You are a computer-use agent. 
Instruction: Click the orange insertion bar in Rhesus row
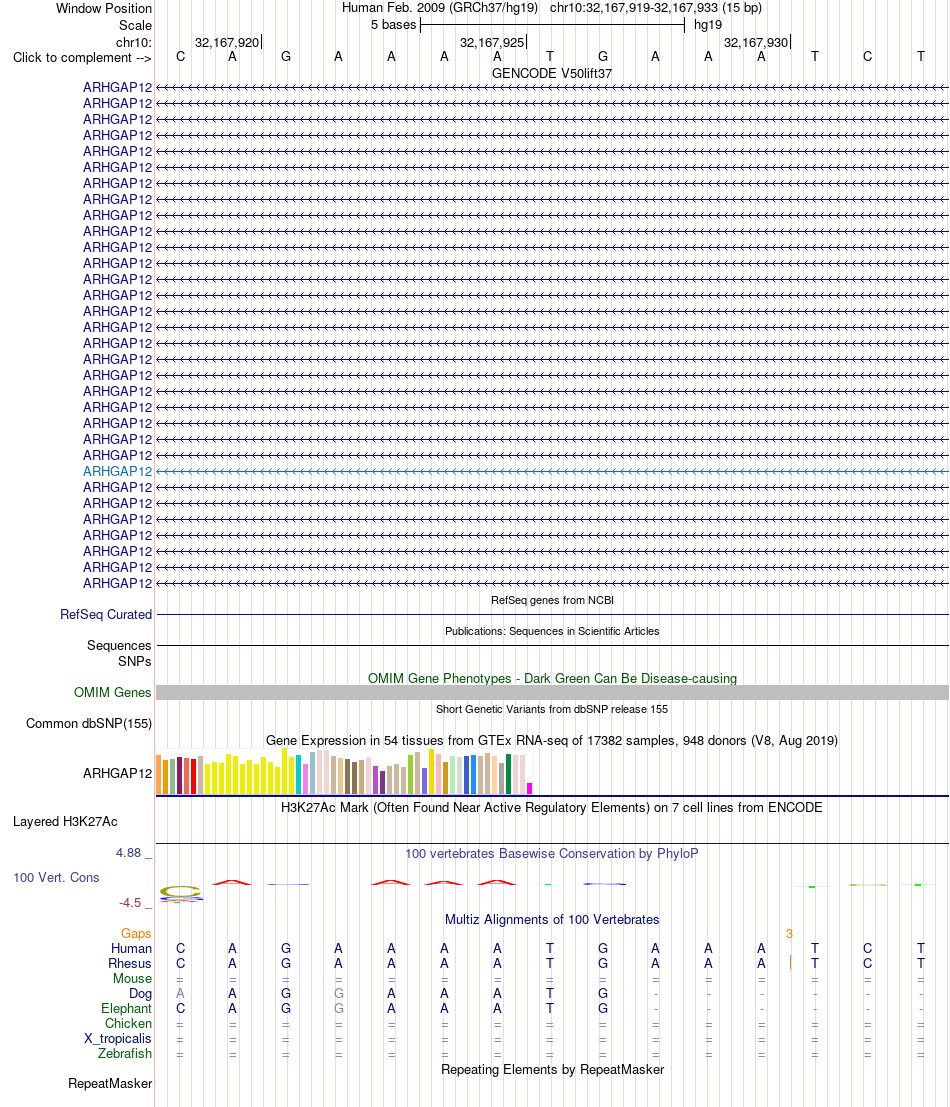[x=790, y=962]
